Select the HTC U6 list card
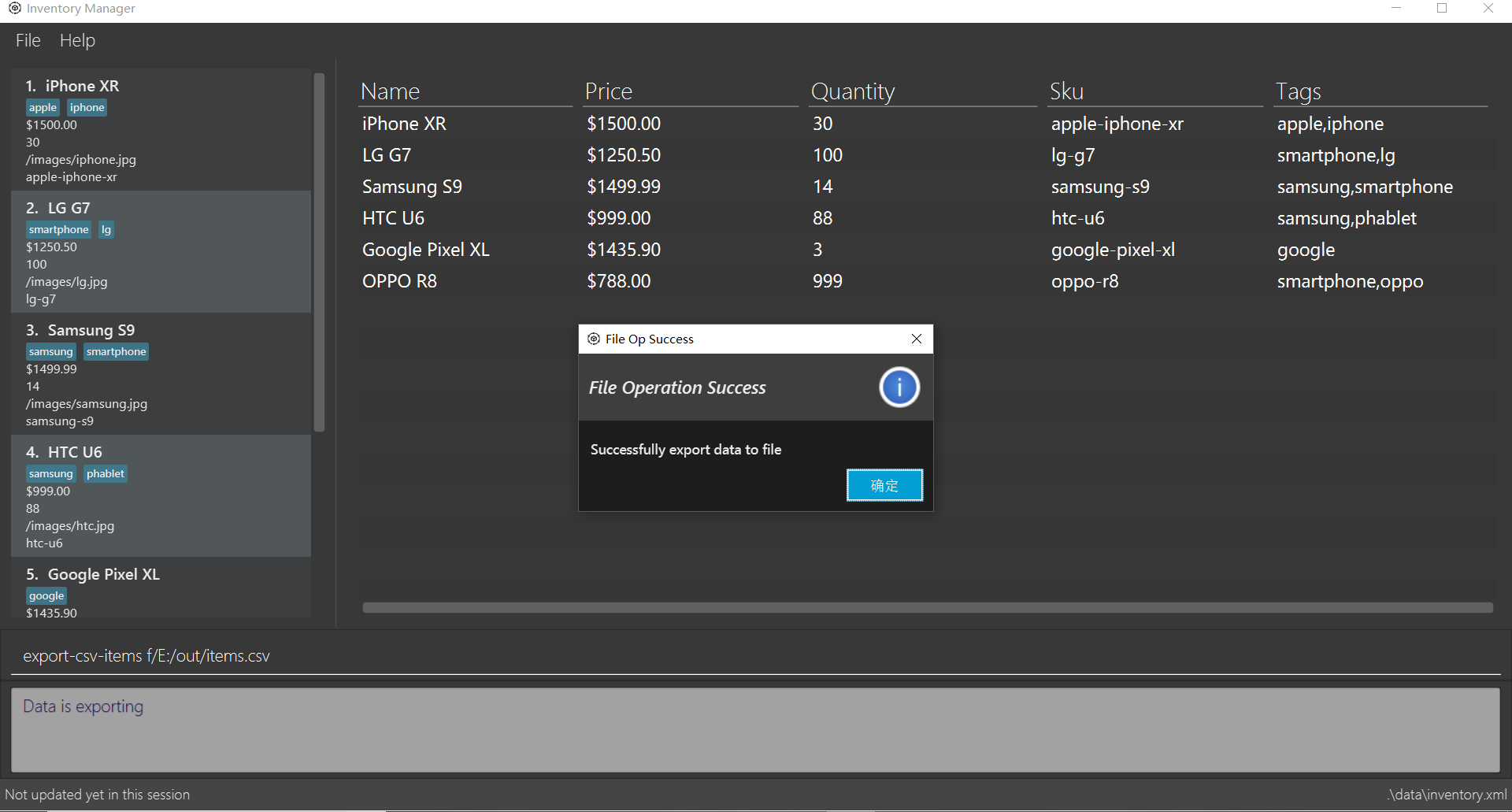Image resolution: width=1512 pixels, height=812 pixels. click(x=161, y=496)
